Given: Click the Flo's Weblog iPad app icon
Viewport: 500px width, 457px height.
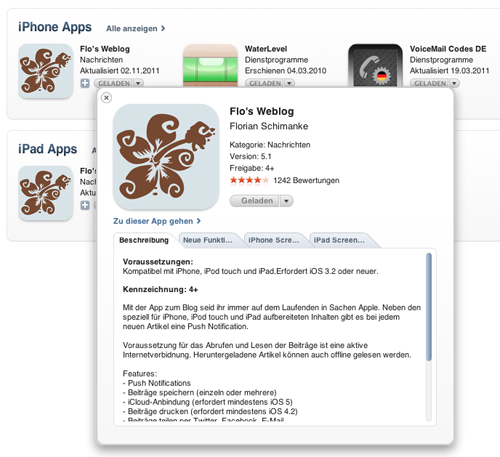Looking at the screenshot, I should pos(46,193).
